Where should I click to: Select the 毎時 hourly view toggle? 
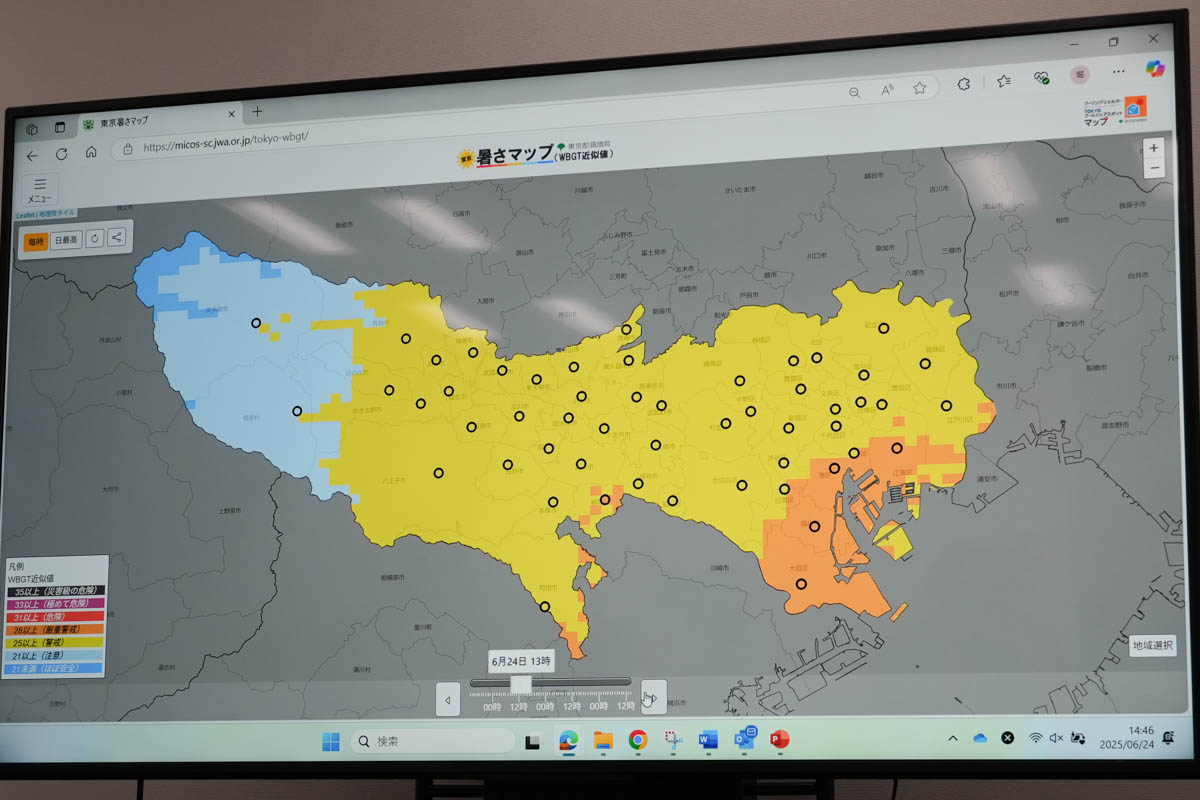point(36,241)
